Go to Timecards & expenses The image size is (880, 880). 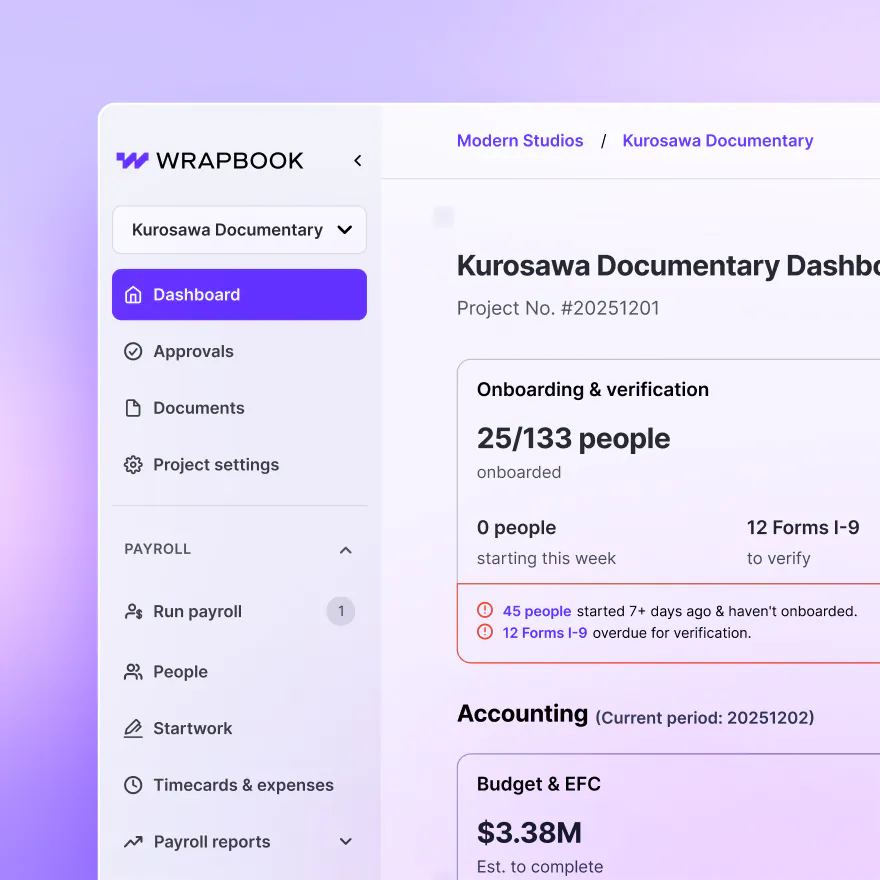(244, 785)
